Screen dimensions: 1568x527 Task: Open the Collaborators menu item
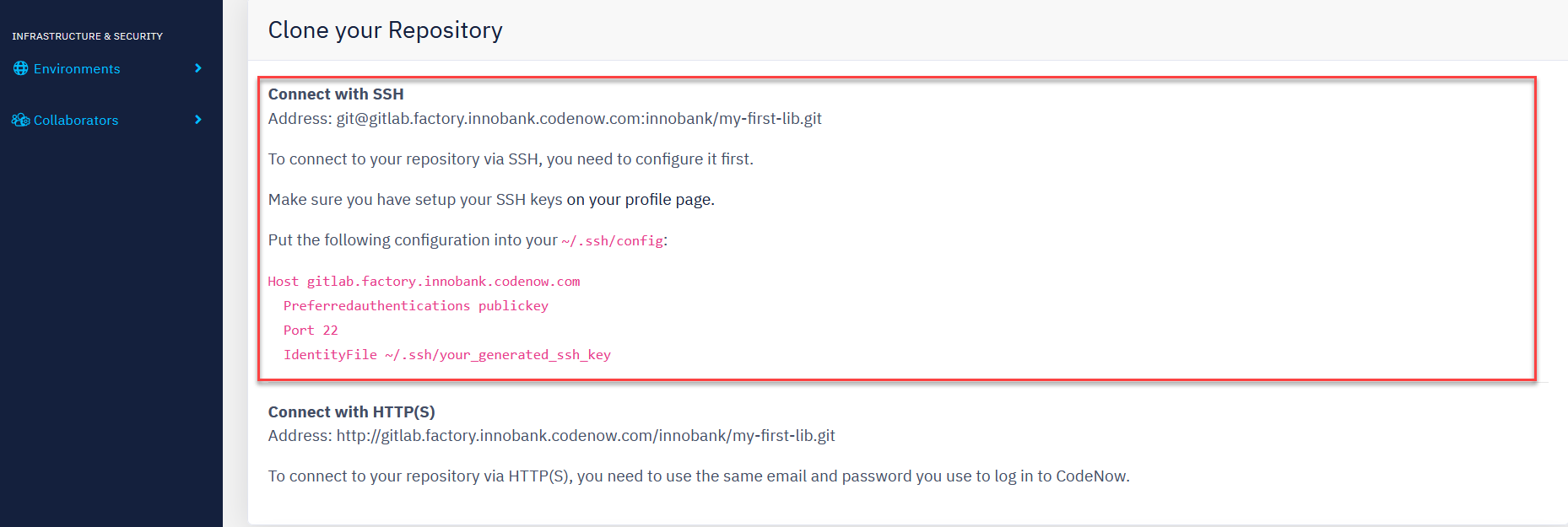coord(108,120)
